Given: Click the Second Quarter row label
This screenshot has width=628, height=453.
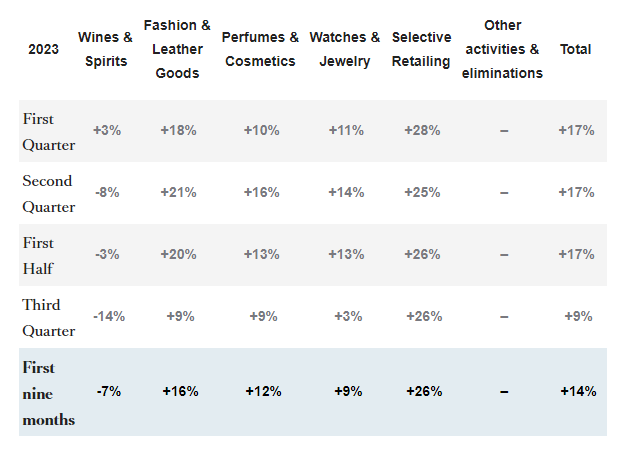Looking at the screenshot, I should coord(49,193).
